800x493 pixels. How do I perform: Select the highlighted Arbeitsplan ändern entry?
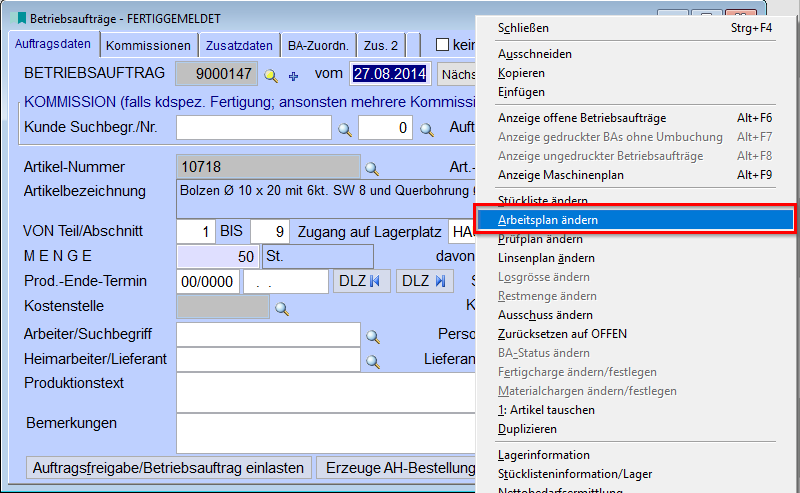635,220
